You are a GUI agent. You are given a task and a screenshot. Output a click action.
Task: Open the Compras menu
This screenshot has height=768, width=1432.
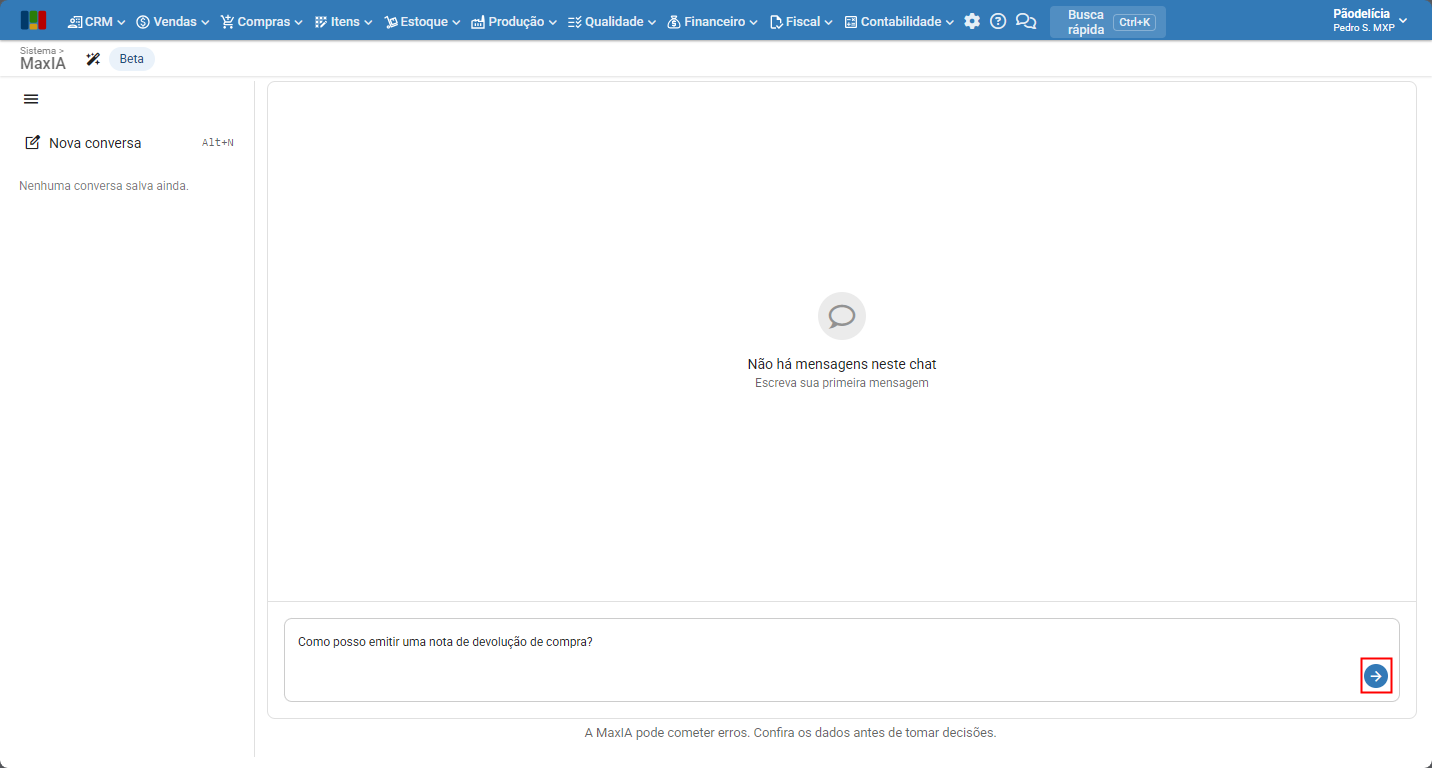click(x=261, y=21)
